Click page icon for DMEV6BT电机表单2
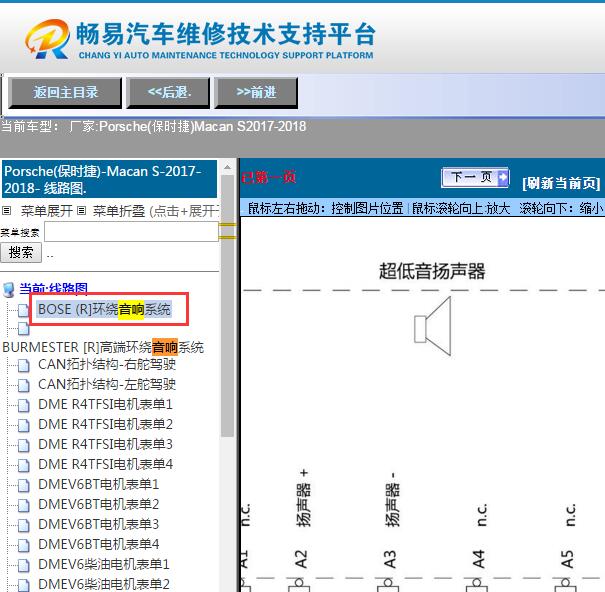The height and width of the screenshot is (592, 605). [23, 506]
